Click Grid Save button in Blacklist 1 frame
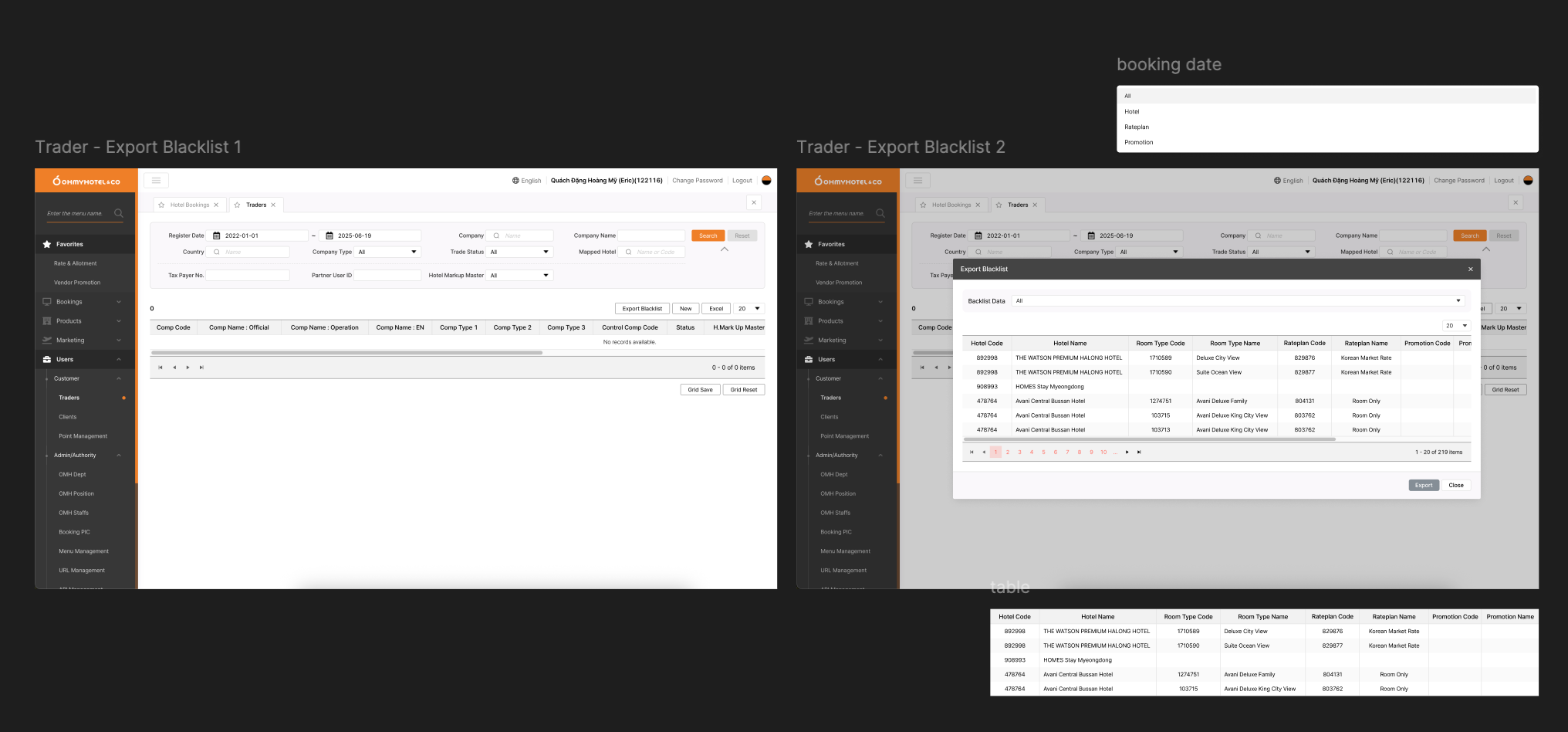This screenshot has width=1568, height=732. [x=700, y=390]
